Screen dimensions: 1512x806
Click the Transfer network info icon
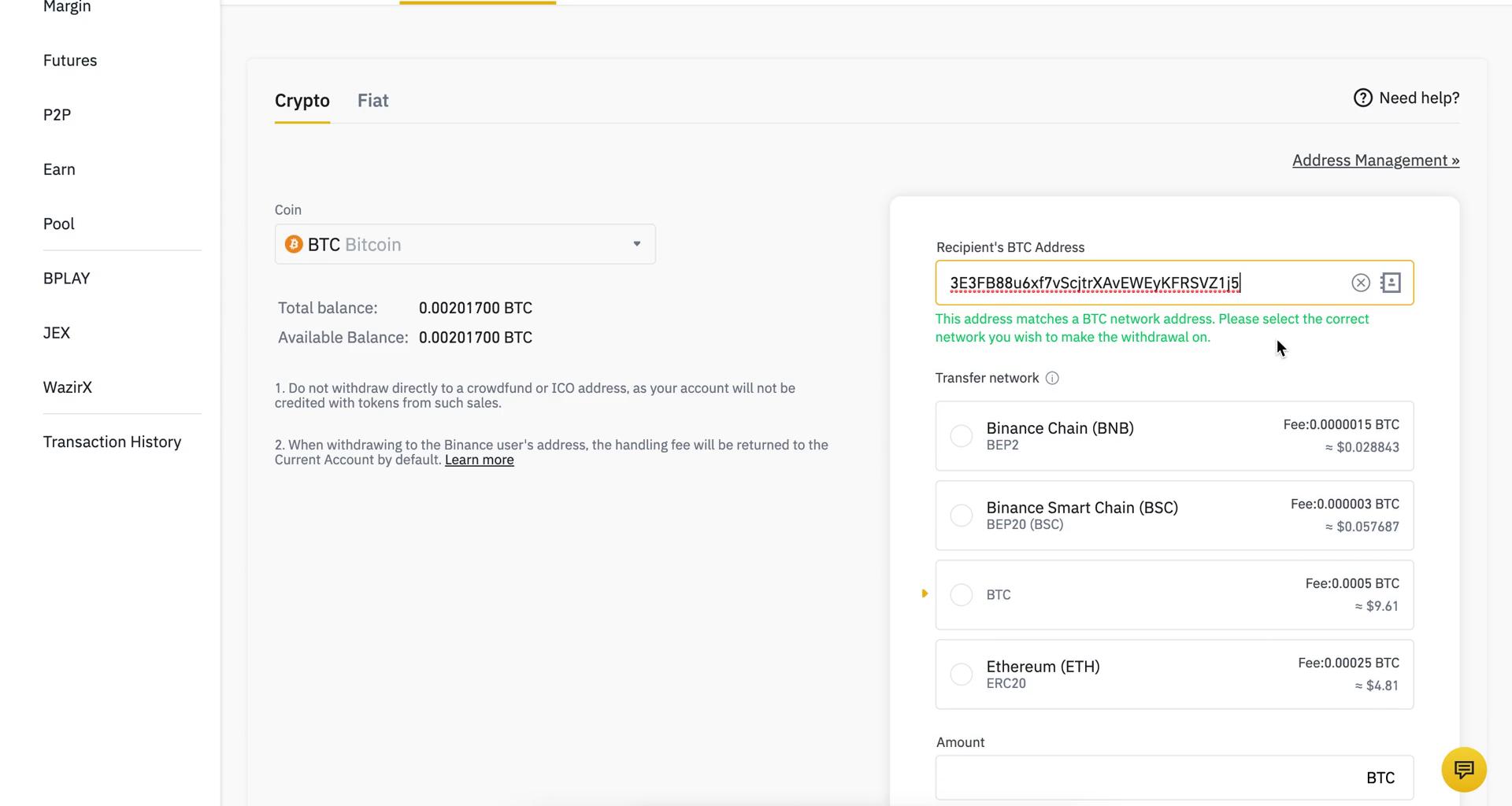pos(1052,379)
